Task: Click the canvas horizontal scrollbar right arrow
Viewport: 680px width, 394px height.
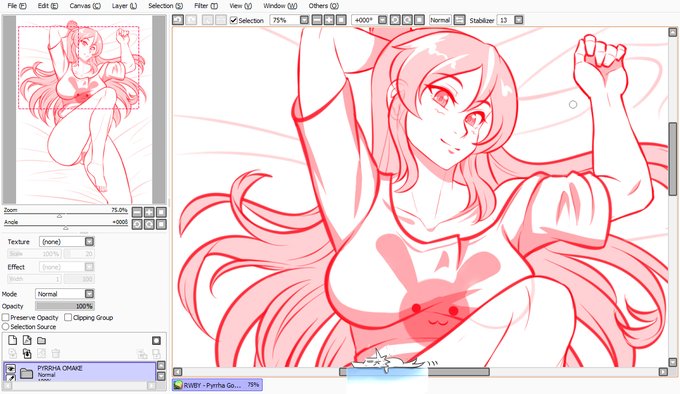Action: coord(663,372)
